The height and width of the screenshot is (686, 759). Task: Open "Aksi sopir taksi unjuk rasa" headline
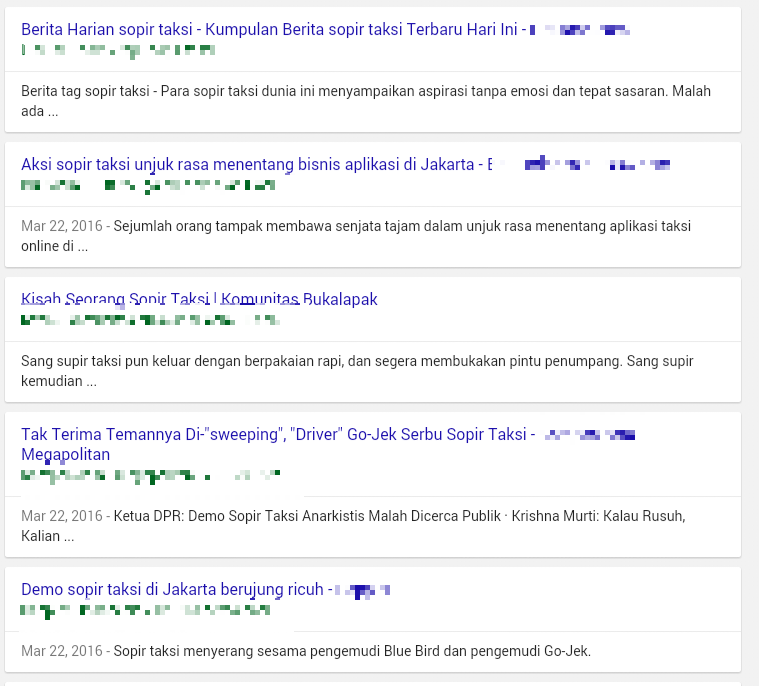pyautogui.click(x=247, y=164)
